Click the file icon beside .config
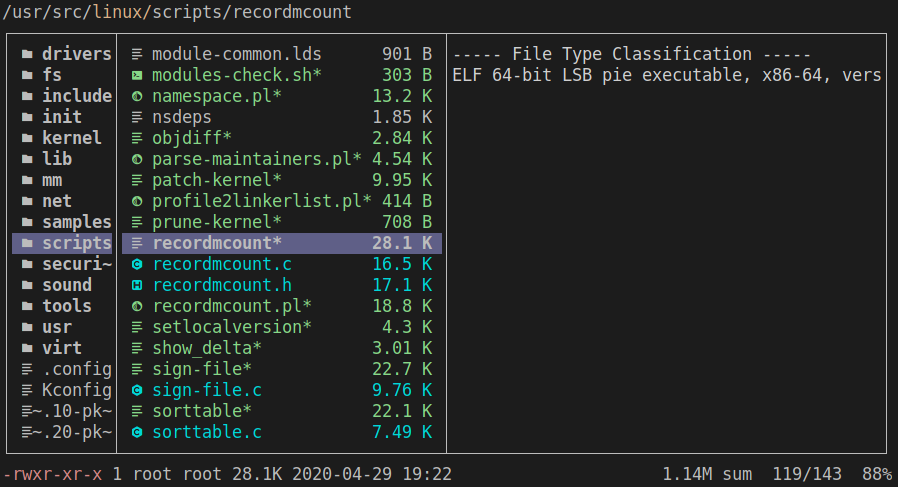898x487 pixels. coord(27,369)
